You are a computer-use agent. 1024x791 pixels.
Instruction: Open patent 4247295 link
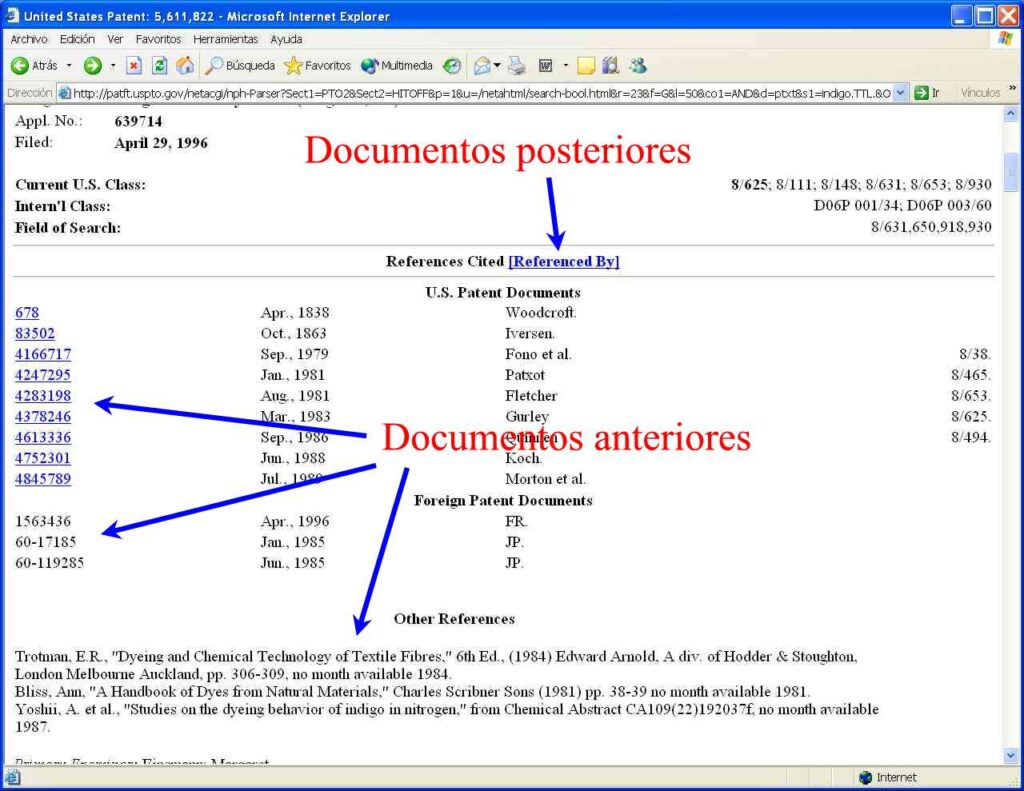tap(43, 375)
